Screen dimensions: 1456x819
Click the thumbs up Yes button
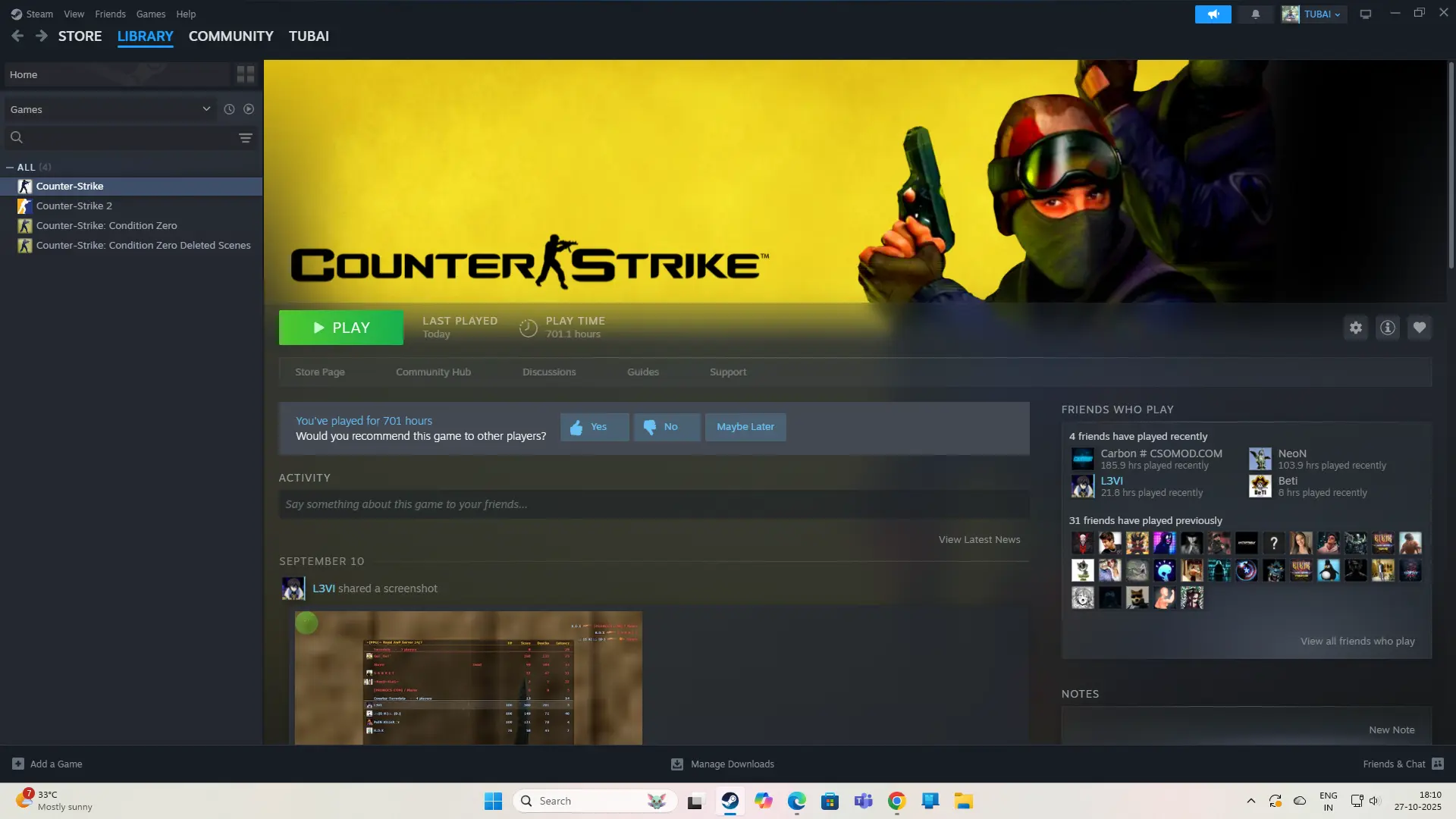point(595,427)
